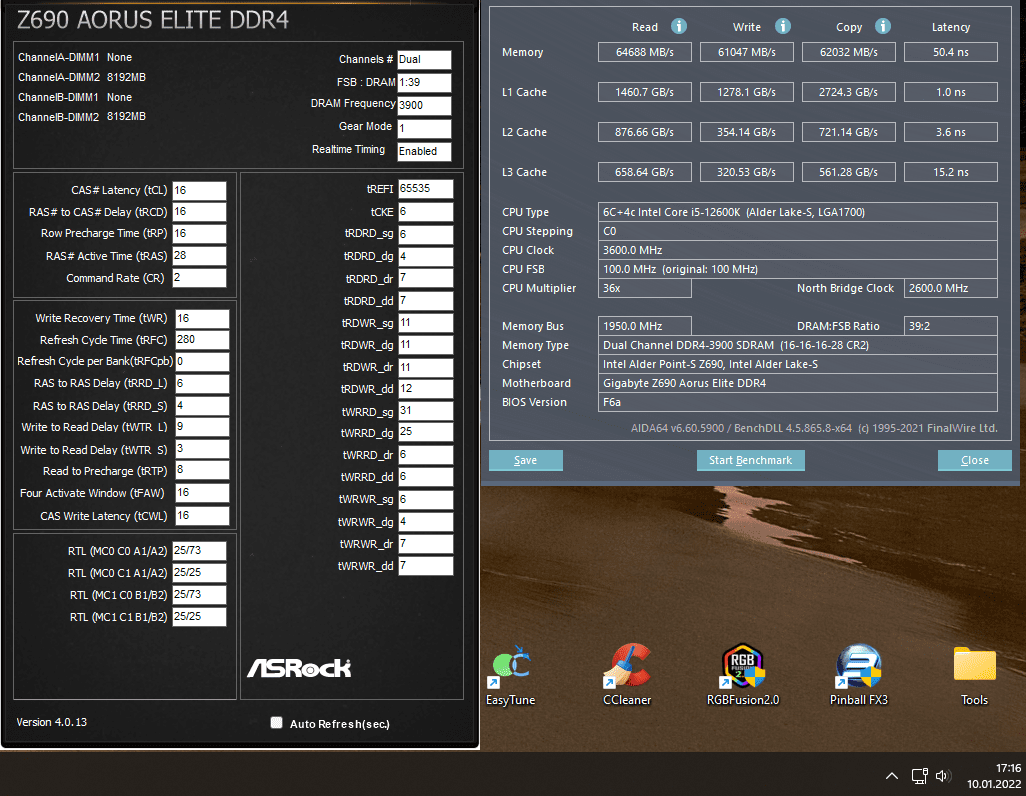1026x796 pixels.
Task: Click Memory Write result 61047 MB/s
Action: pos(747,52)
